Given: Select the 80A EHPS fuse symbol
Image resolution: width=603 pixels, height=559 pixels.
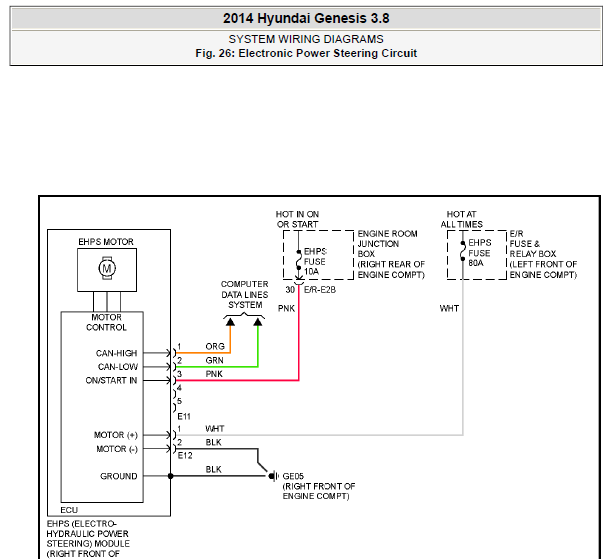Looking at the screenshot, I should (x=463, y=251).
